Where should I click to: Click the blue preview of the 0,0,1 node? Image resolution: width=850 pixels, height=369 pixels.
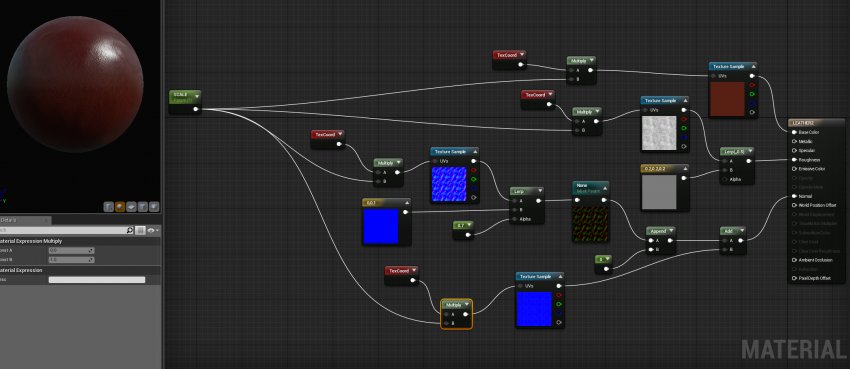[x=381, y=226]
